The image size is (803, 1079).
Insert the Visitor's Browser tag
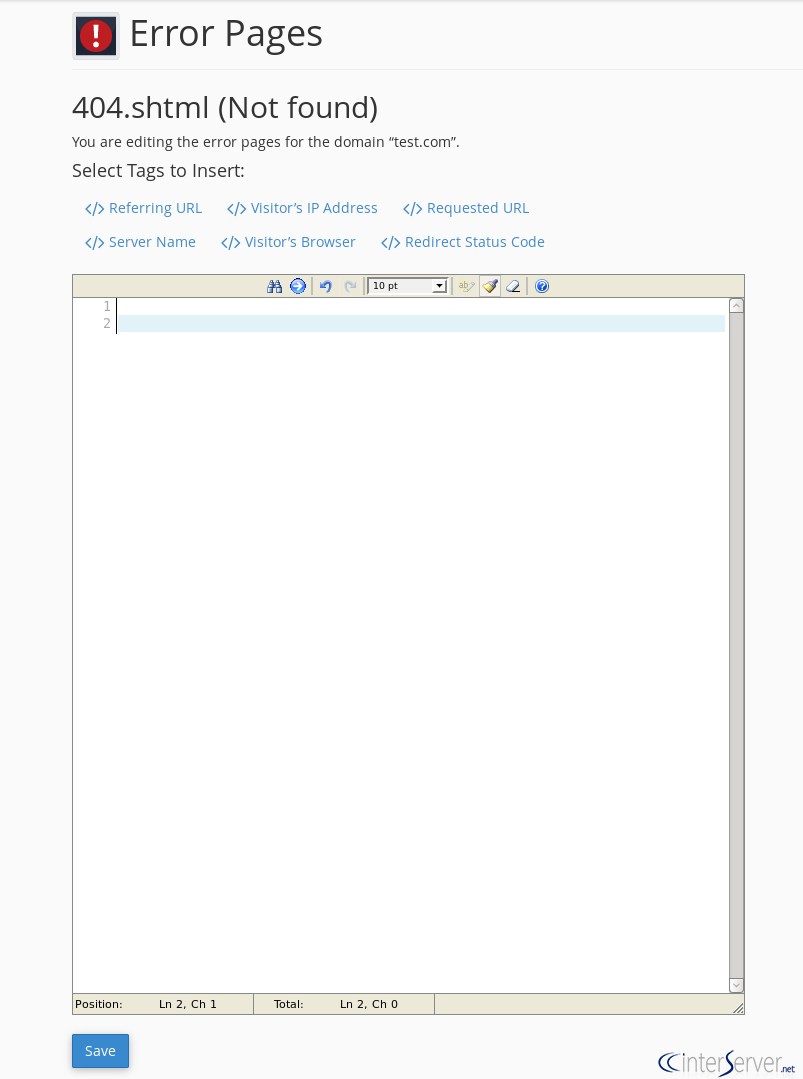pyautogui.click(x=288, y=242)
